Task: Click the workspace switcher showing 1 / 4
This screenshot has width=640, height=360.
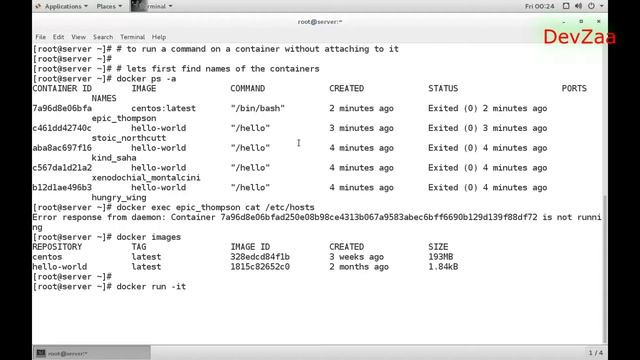Action: tap(595, 353)
